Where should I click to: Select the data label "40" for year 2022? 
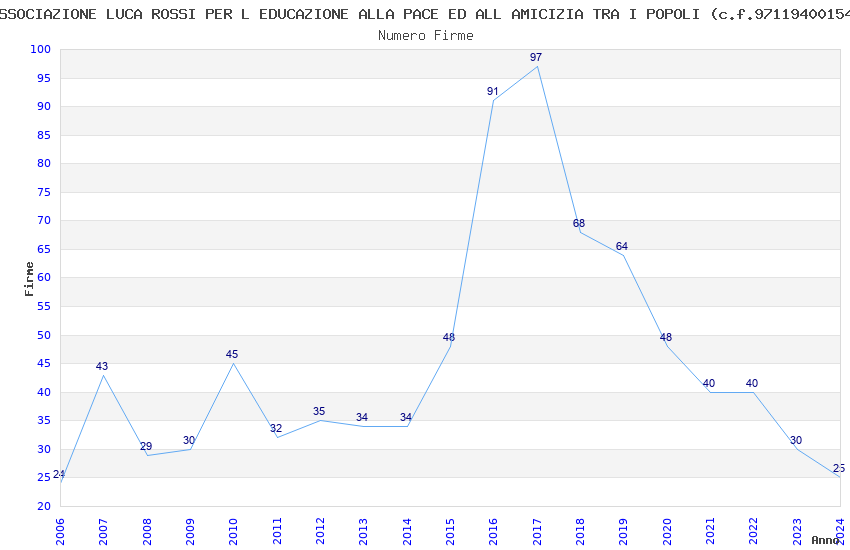[751, 383]
